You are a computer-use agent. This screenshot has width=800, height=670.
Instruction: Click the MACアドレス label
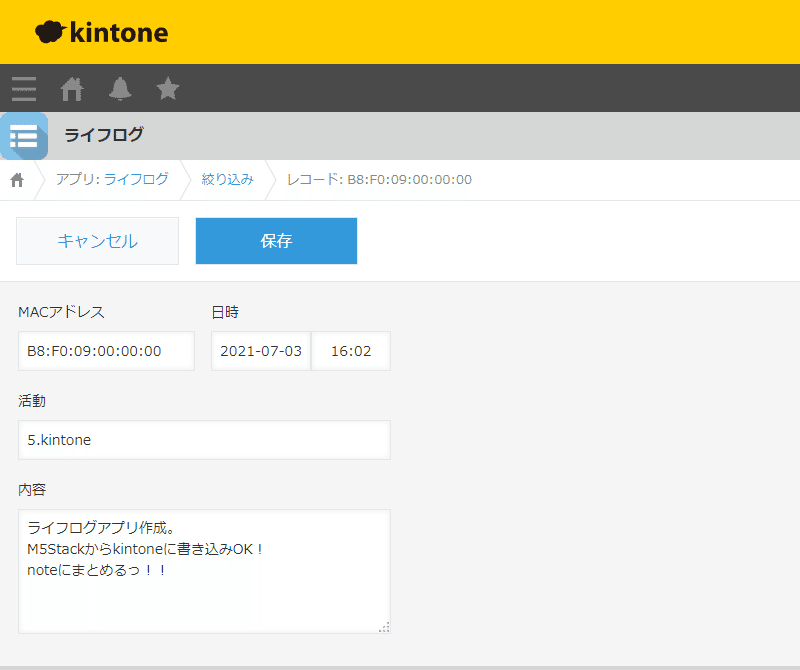tap(61, 312)
